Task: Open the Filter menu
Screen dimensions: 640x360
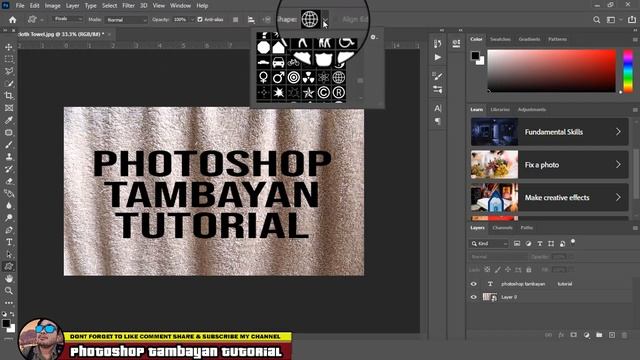Action: [128, 6]
